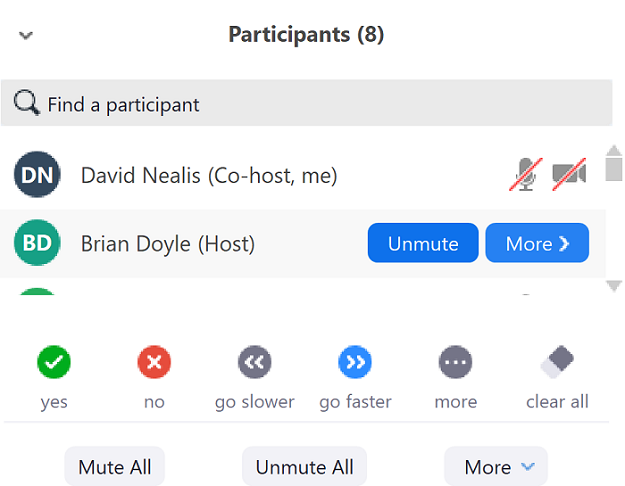Click the green yes checkmark icon
This screenshot has width=625, height=486.
(54, 362)
